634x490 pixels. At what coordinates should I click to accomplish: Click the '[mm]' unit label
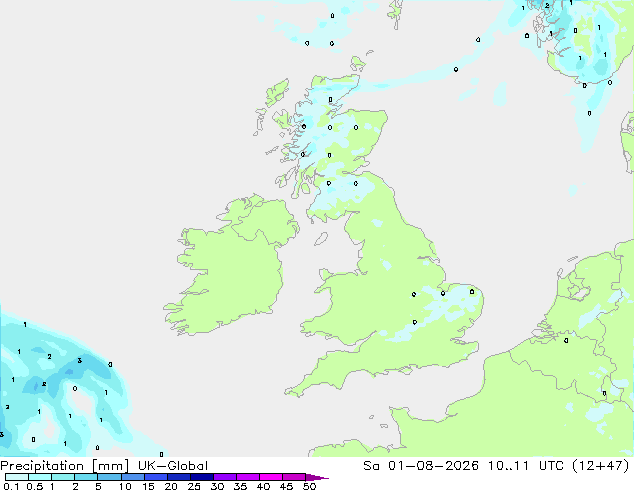pyautogui.click(x=111, y=466)
